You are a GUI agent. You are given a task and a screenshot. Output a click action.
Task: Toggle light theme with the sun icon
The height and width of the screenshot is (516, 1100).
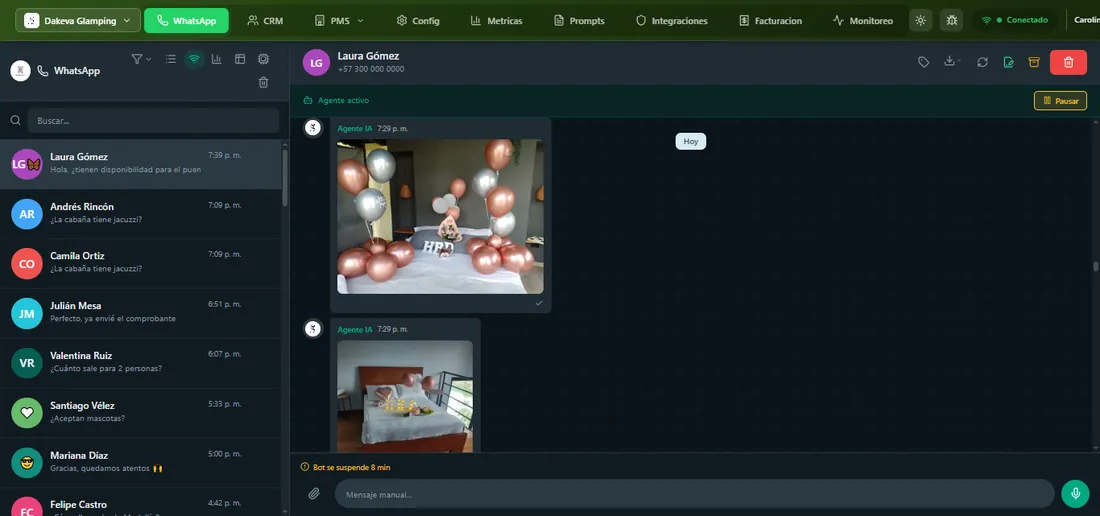coord(920,20)
